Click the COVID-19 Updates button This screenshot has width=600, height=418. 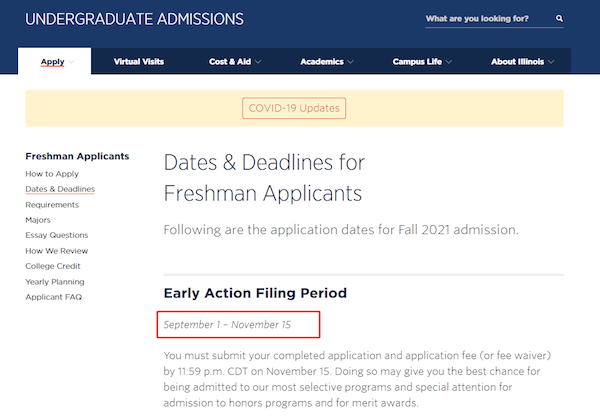(x=294, y=108)
